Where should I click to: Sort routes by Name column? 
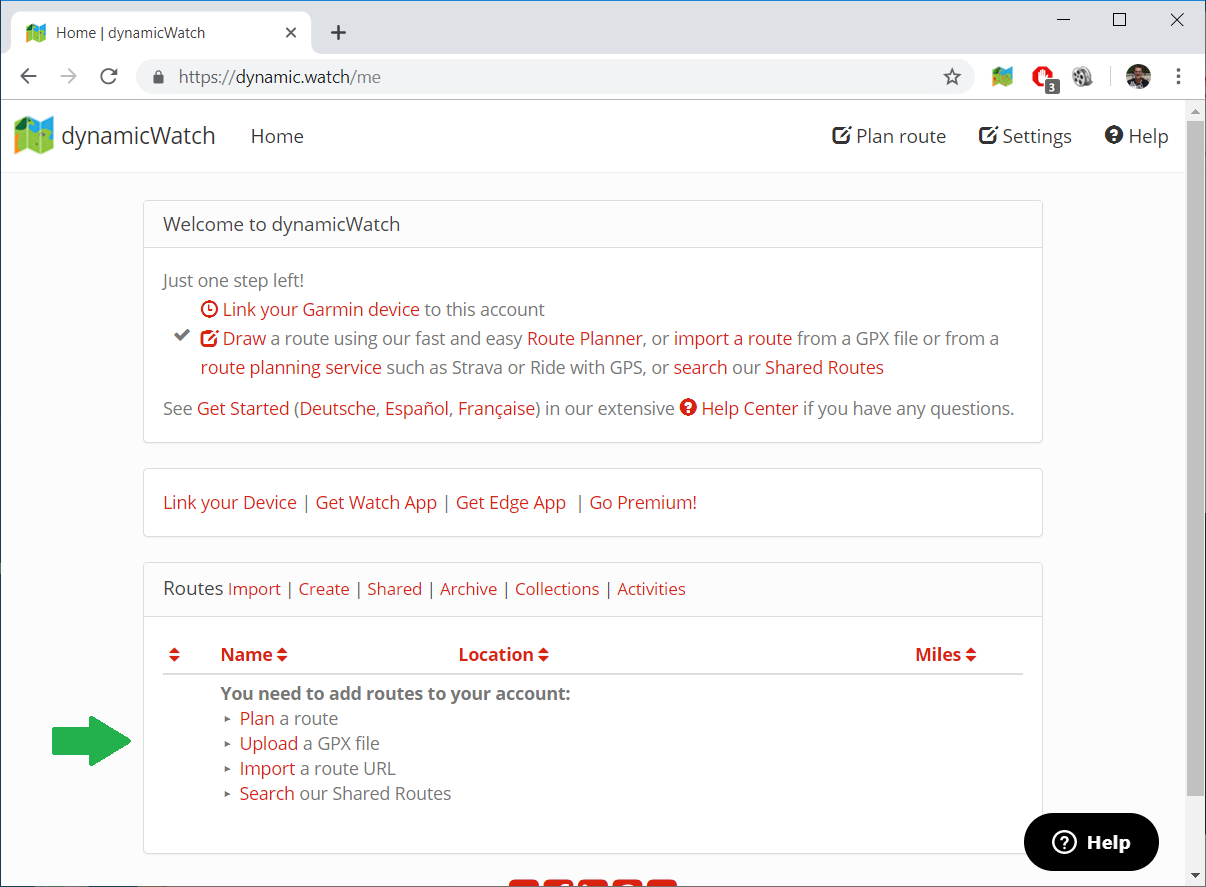pos(254,655)
